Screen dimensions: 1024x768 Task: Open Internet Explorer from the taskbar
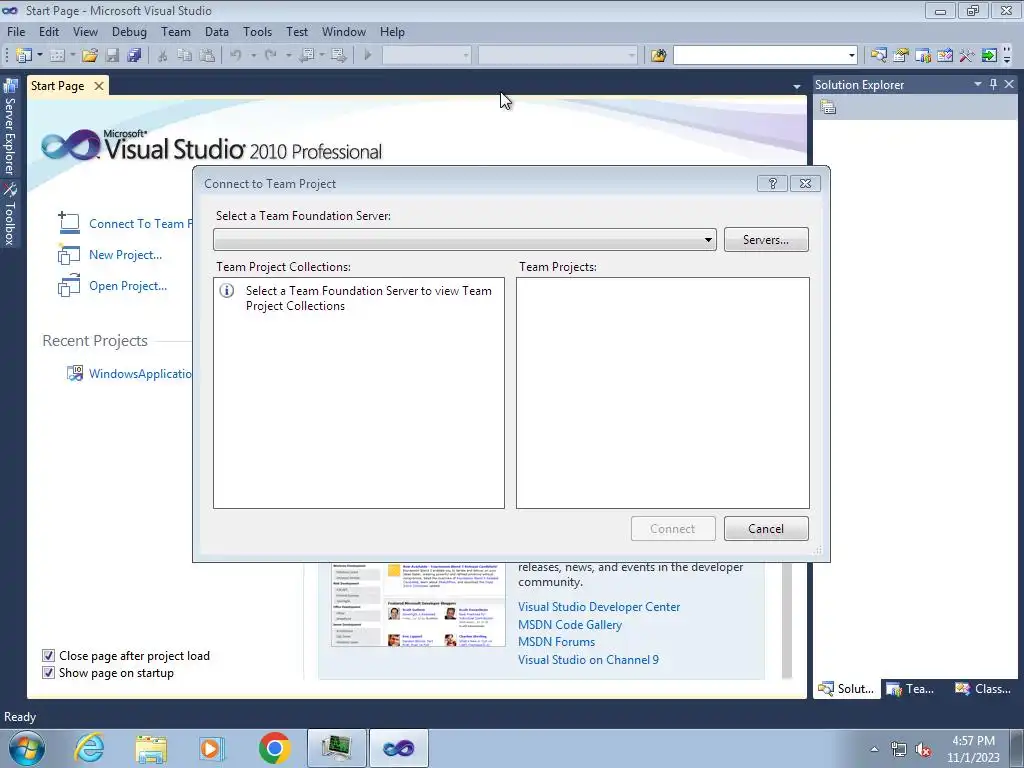tap(89, 748)
